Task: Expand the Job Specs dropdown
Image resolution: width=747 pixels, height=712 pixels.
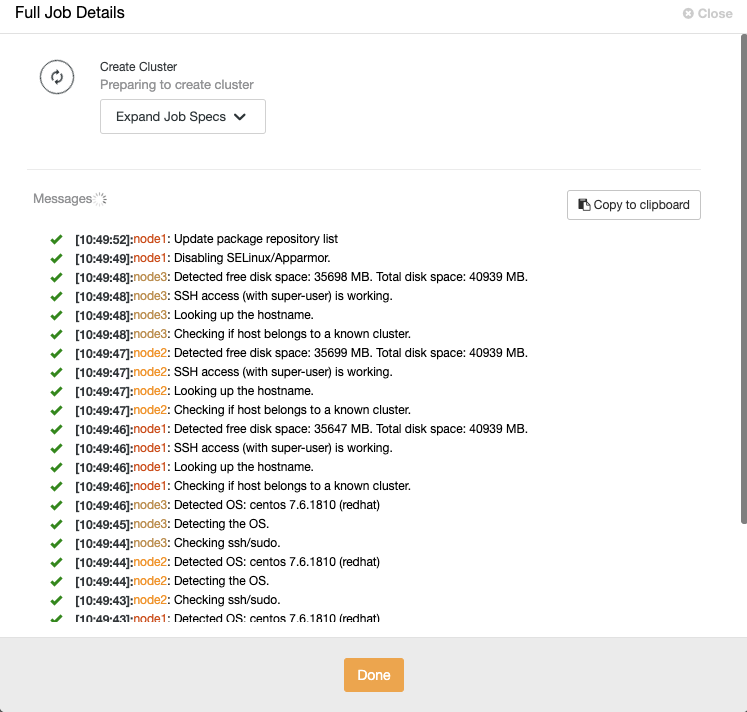Action: tap(182, 117)
